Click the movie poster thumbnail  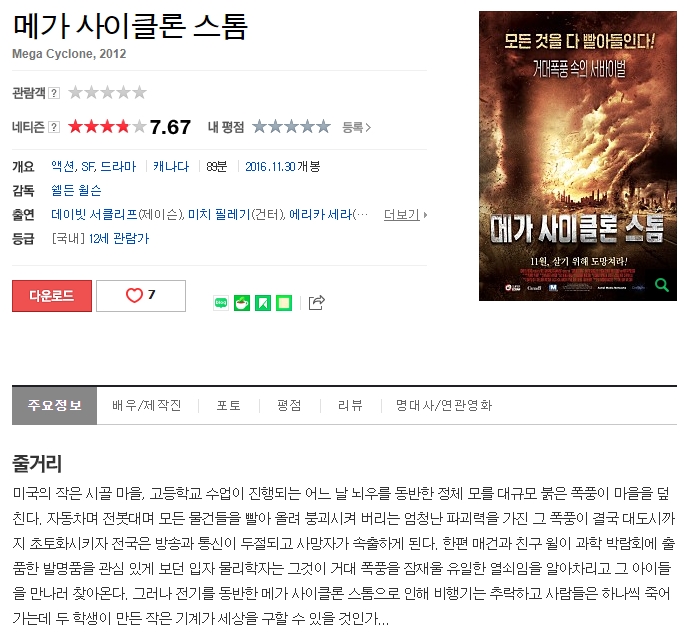[x=578, y=156]
